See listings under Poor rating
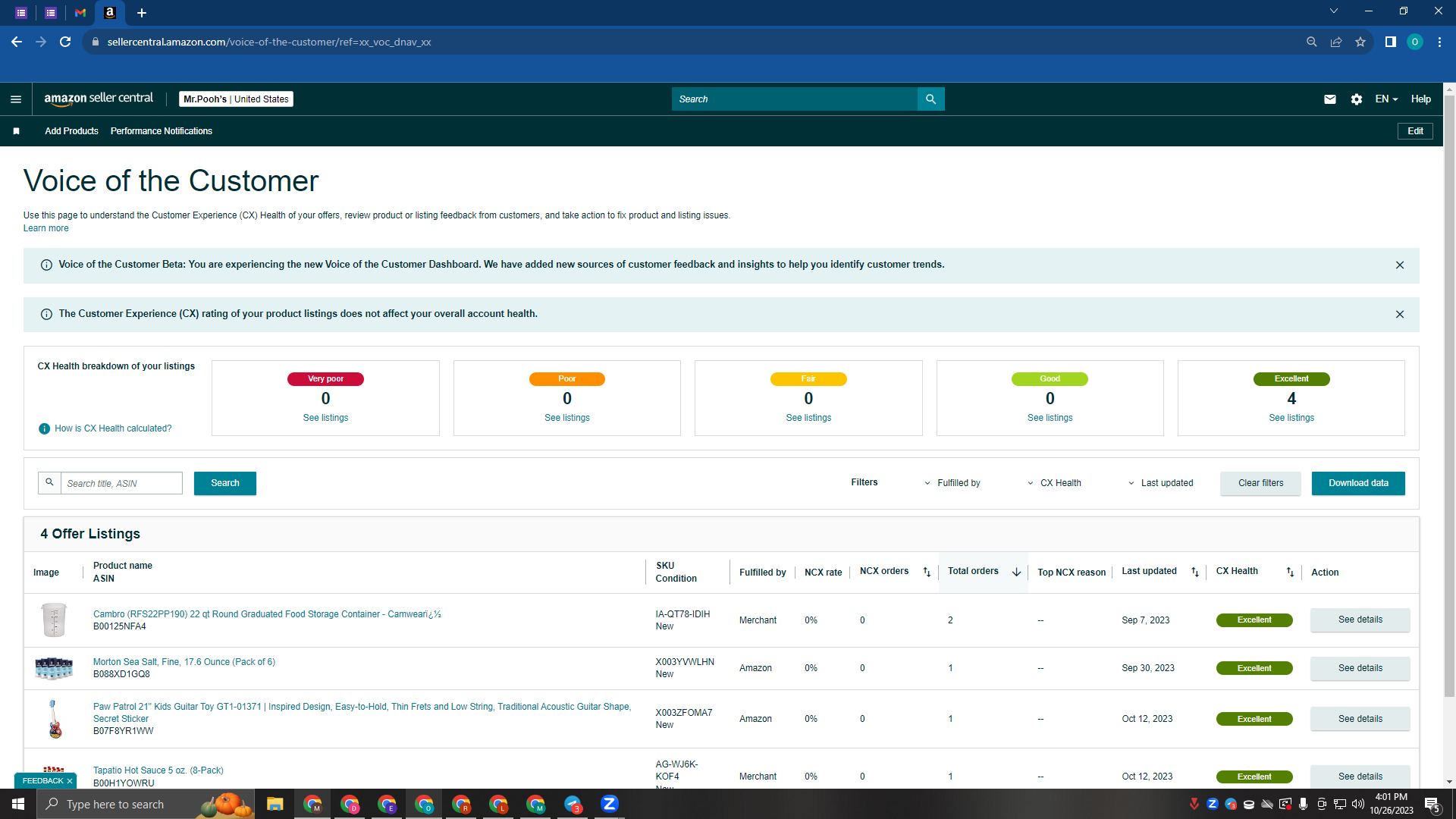 [x=567, y=418]
